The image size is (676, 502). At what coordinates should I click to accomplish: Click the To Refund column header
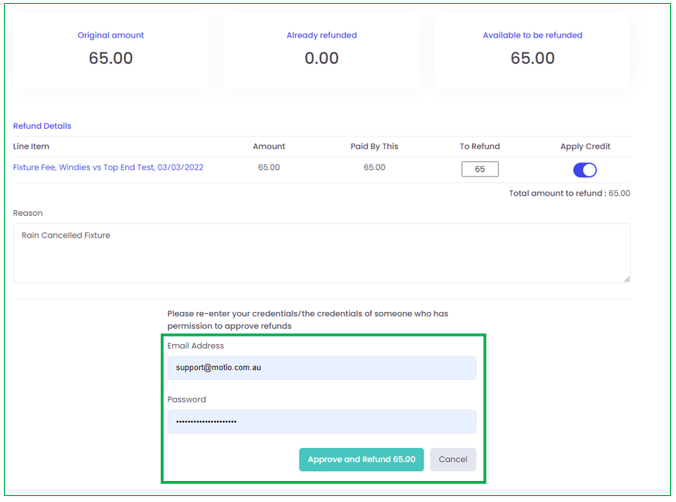480,146
